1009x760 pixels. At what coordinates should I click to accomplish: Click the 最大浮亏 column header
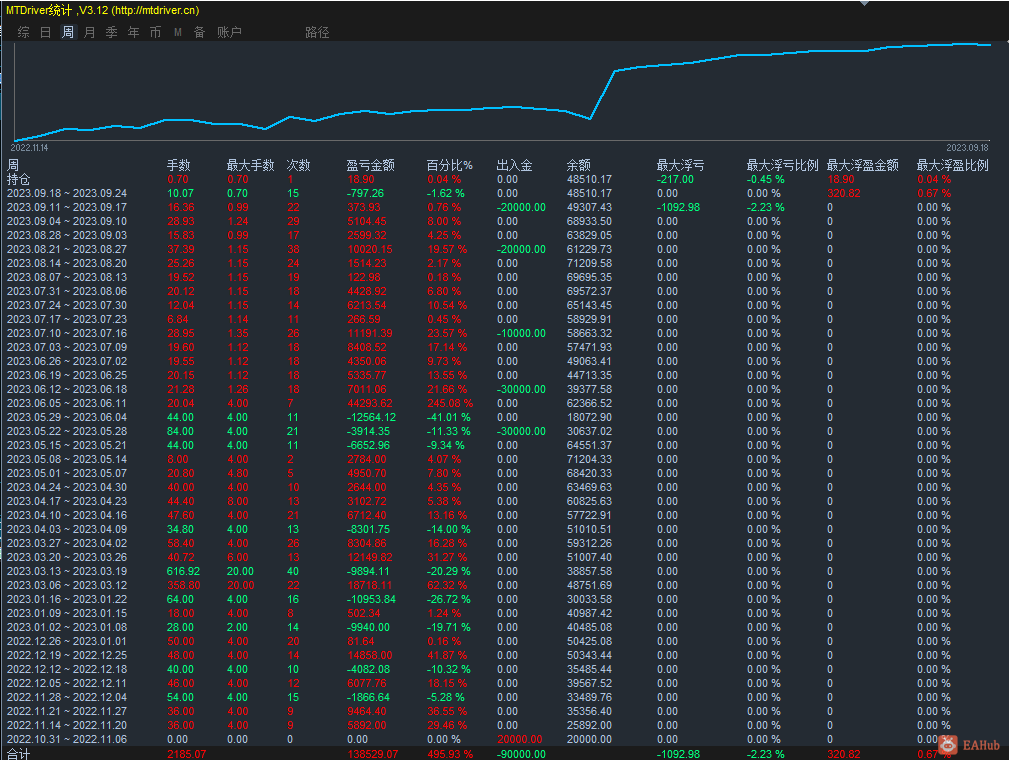click(680, 165)
